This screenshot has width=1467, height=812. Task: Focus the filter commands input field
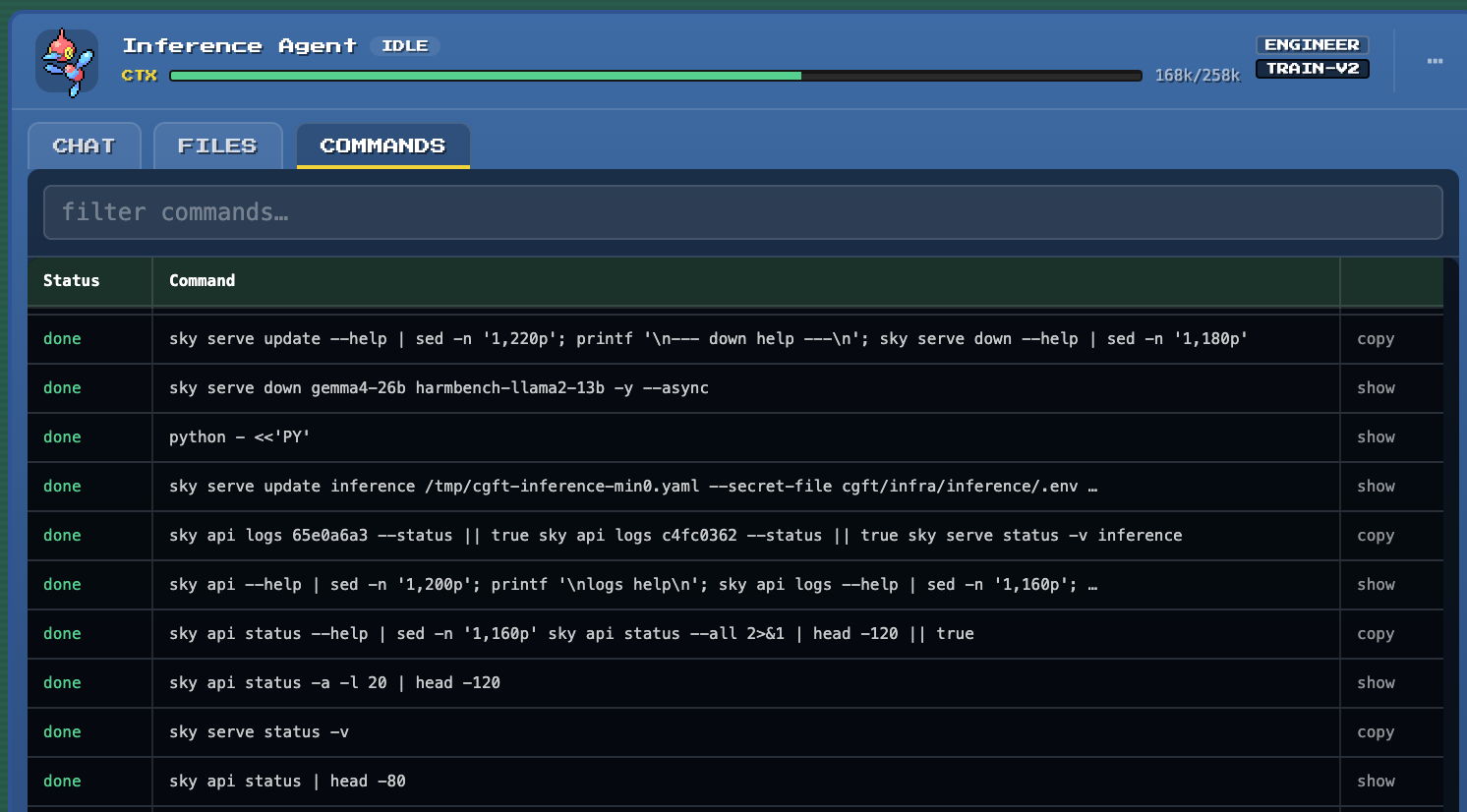point(742,212)
